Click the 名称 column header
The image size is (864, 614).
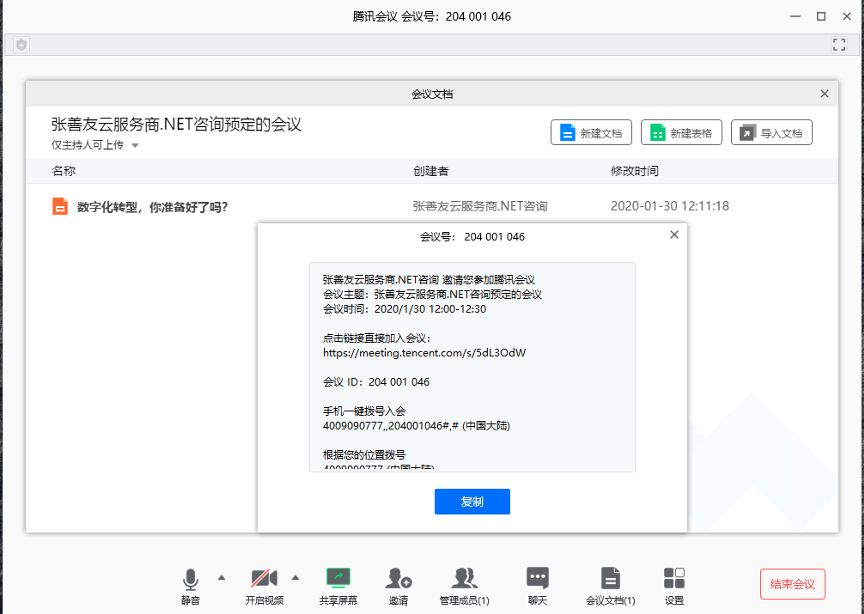pyautogui.click(x=63, y=171)
